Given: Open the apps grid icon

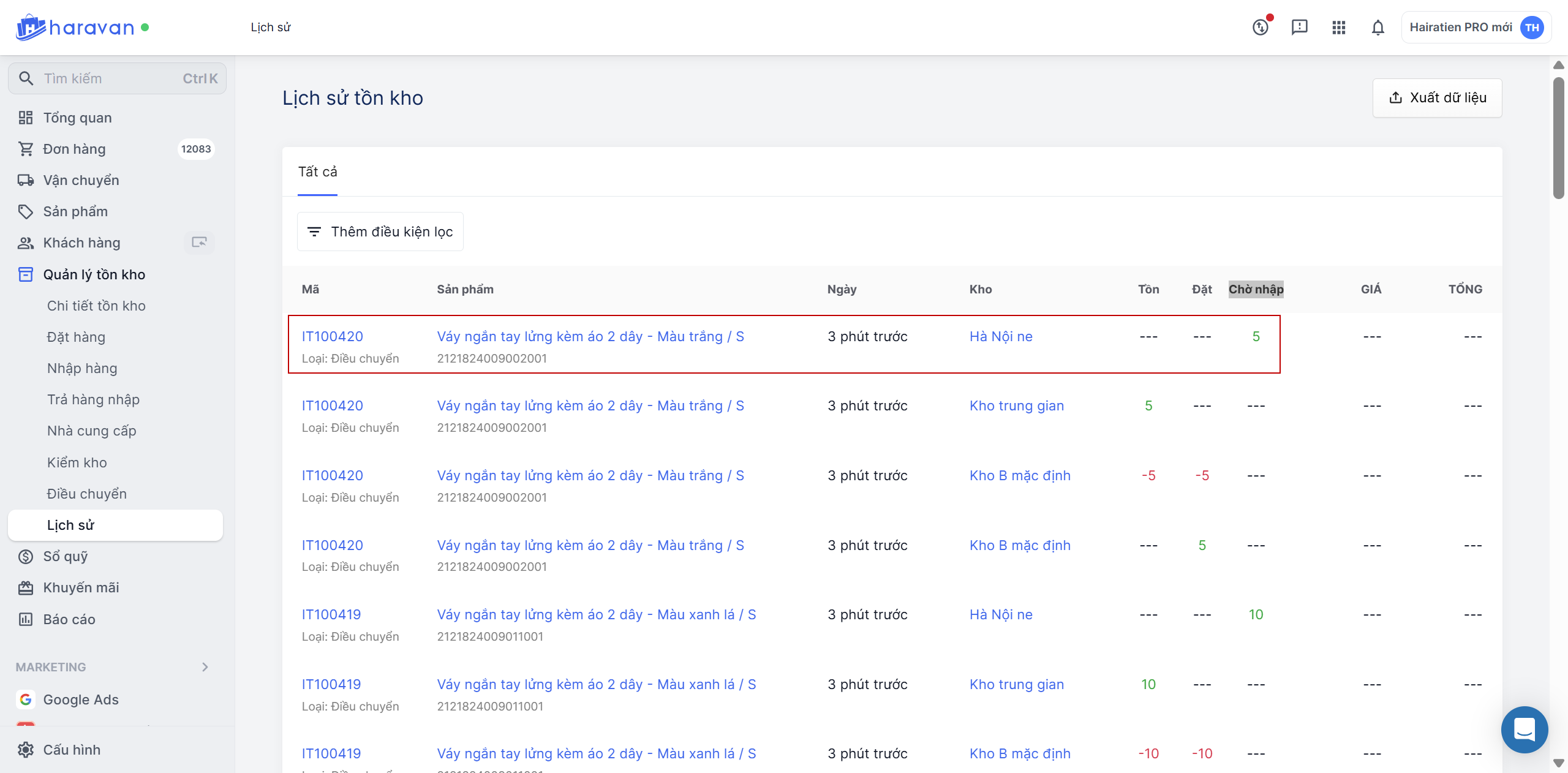Looking at the screenshot, I should coord(1338,28).
